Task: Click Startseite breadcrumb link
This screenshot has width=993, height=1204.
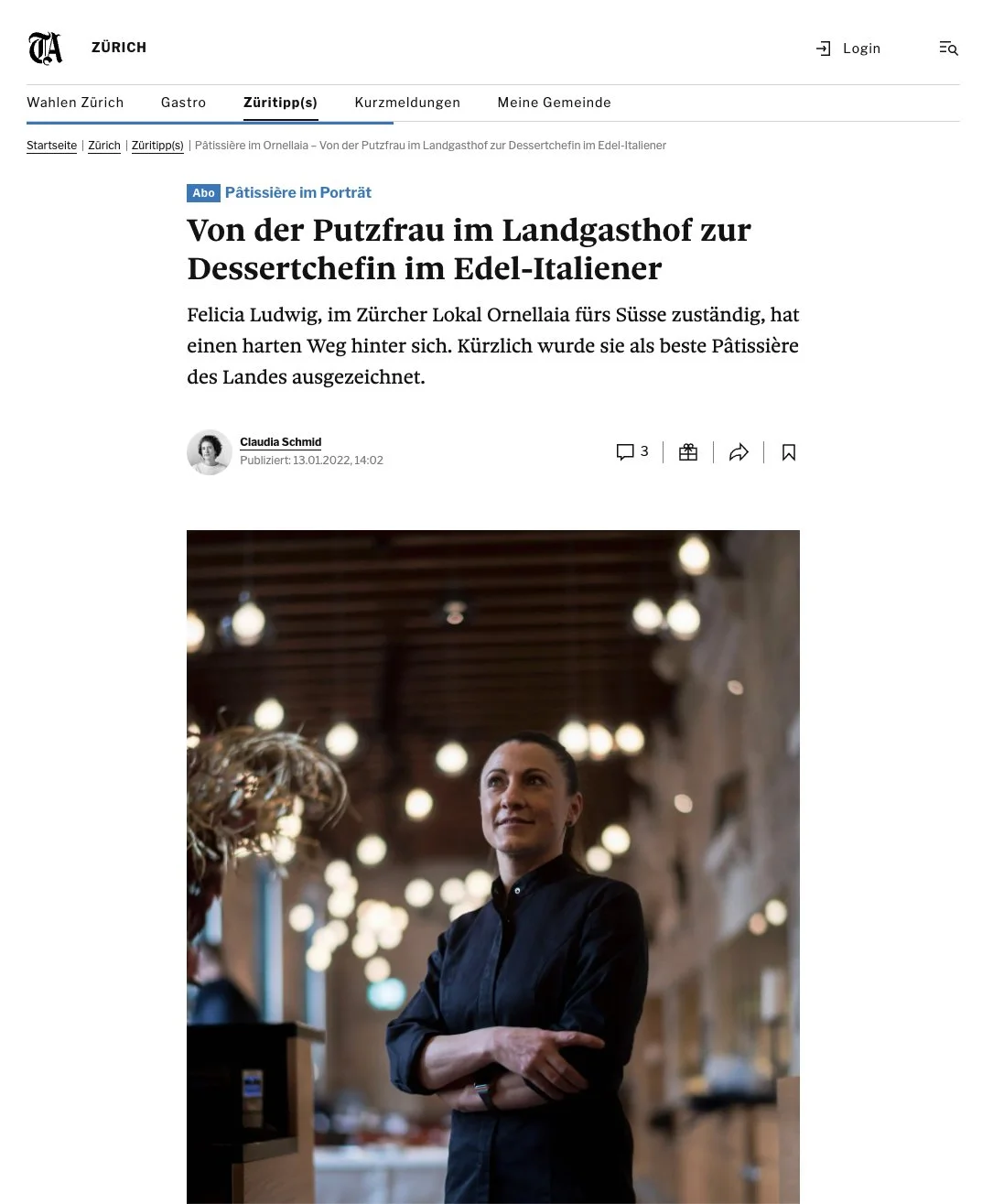Action: [x=51, y=146]
